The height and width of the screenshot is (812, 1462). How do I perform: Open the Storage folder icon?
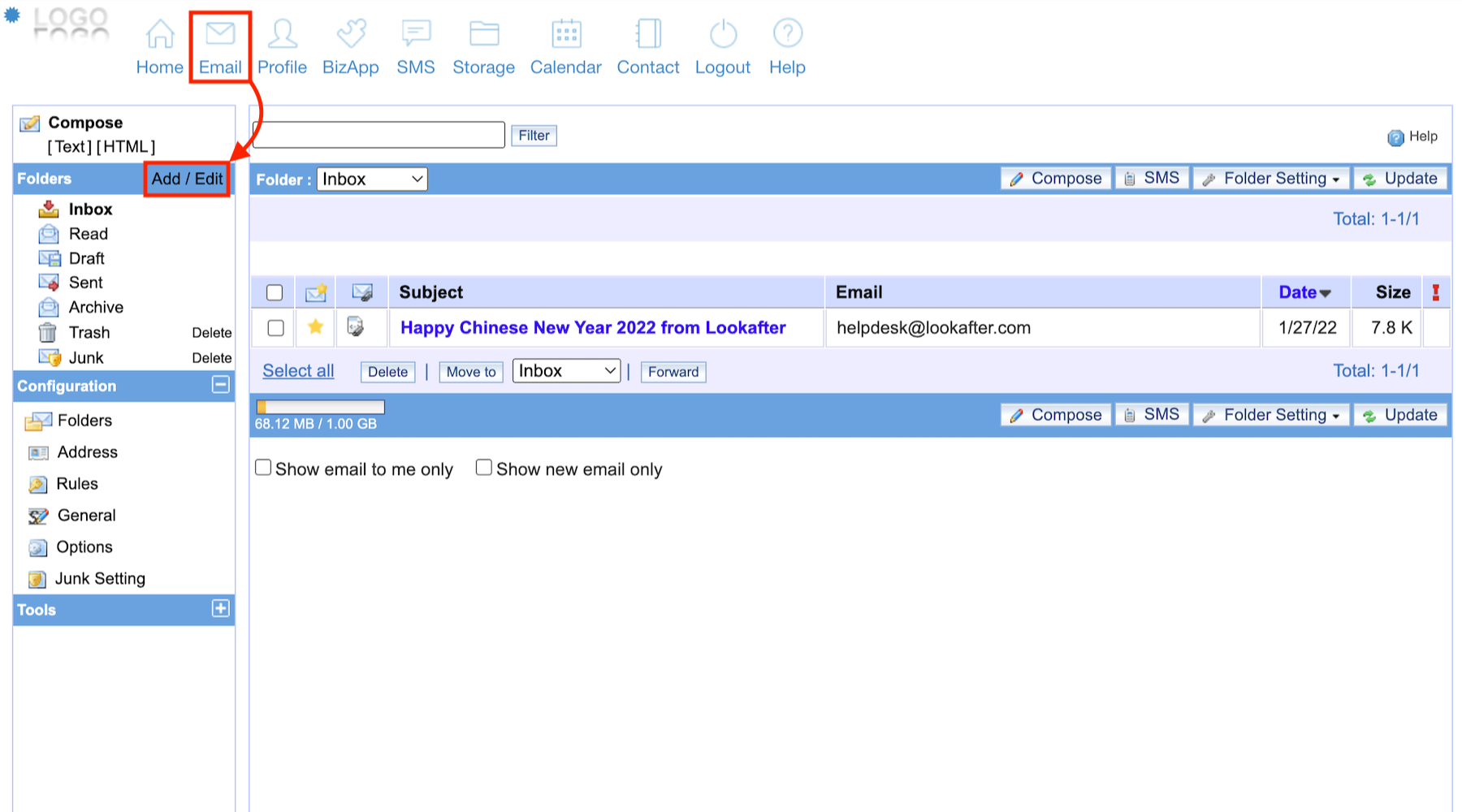tap(484, 34)
